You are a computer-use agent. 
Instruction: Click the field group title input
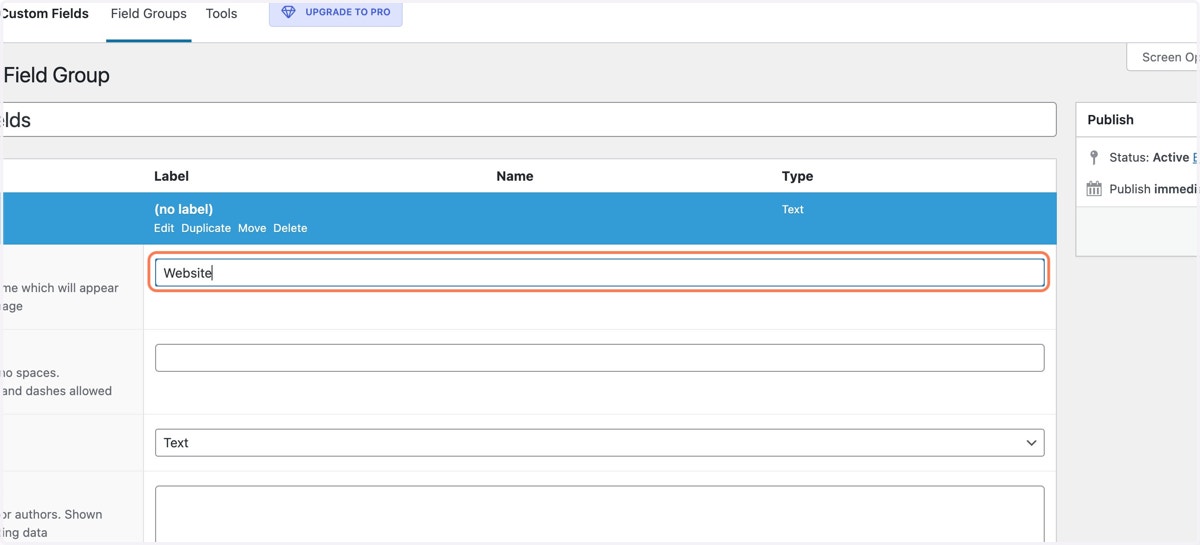click(530, 120)
